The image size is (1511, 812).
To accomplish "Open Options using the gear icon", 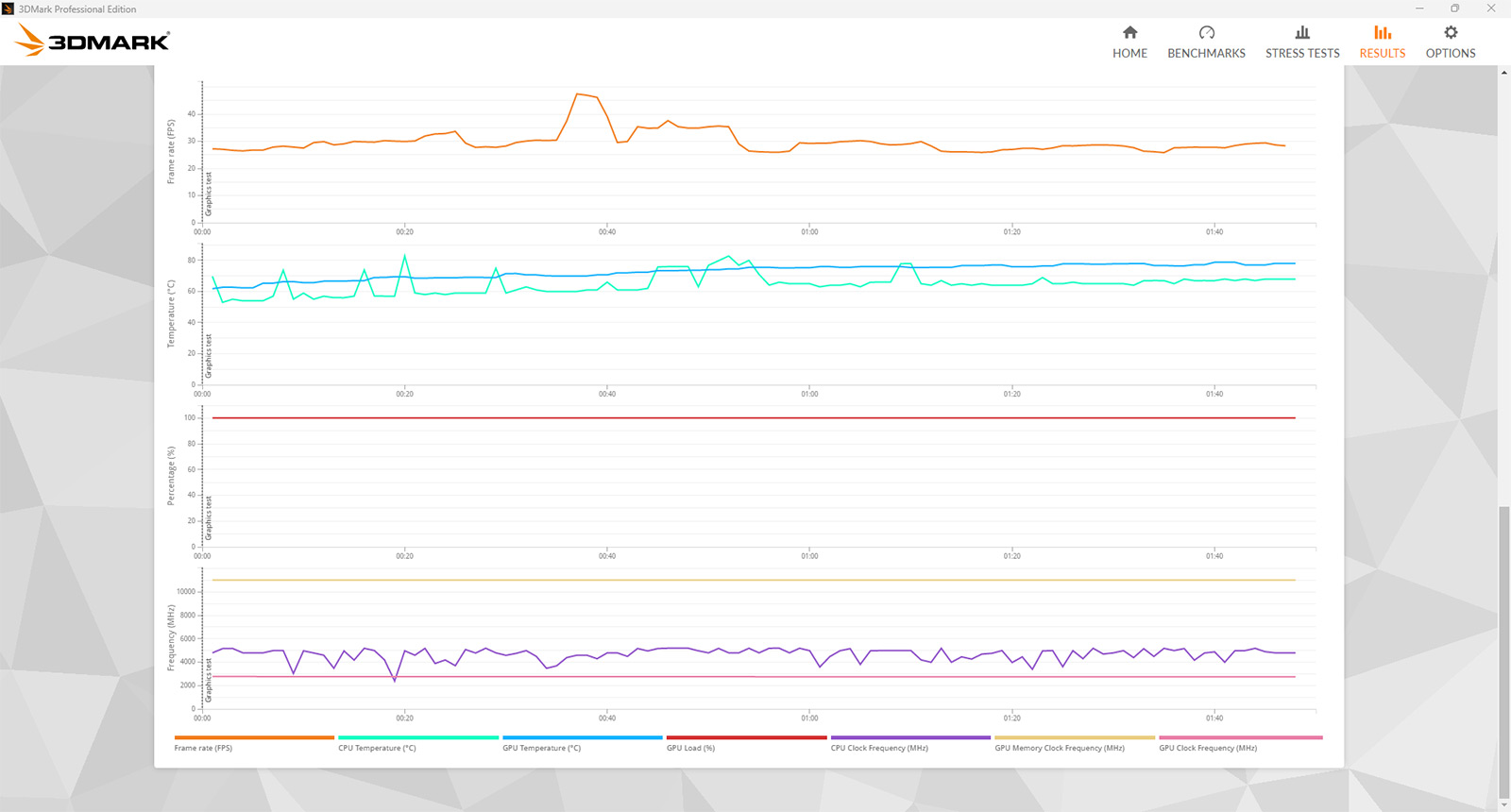I will pos(1451,33).
